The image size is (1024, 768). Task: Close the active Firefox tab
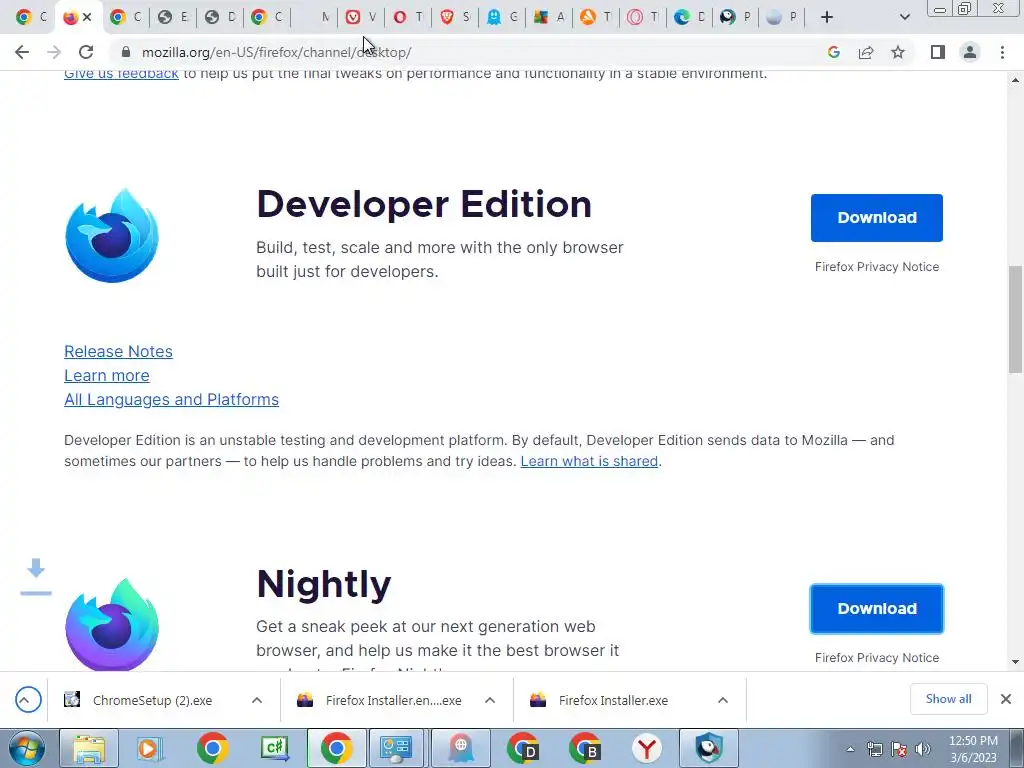tap(88, 17)
